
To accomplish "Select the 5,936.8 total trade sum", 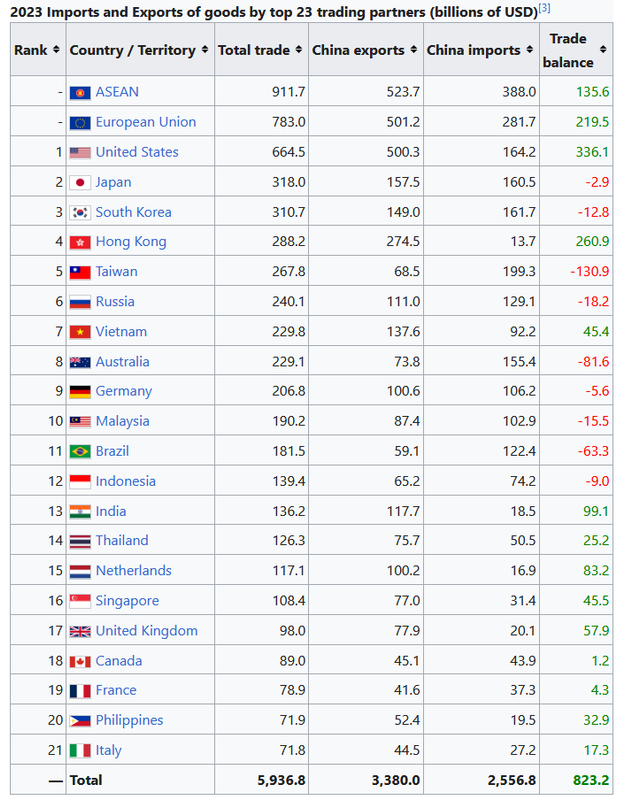I will pos(282,781).
